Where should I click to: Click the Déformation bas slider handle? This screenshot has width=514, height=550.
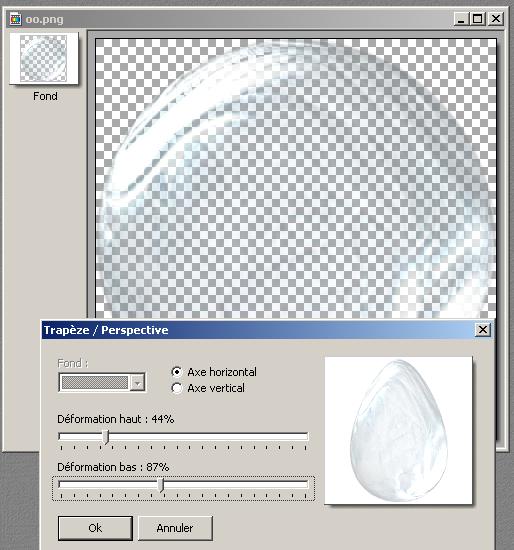coord(161,485)
